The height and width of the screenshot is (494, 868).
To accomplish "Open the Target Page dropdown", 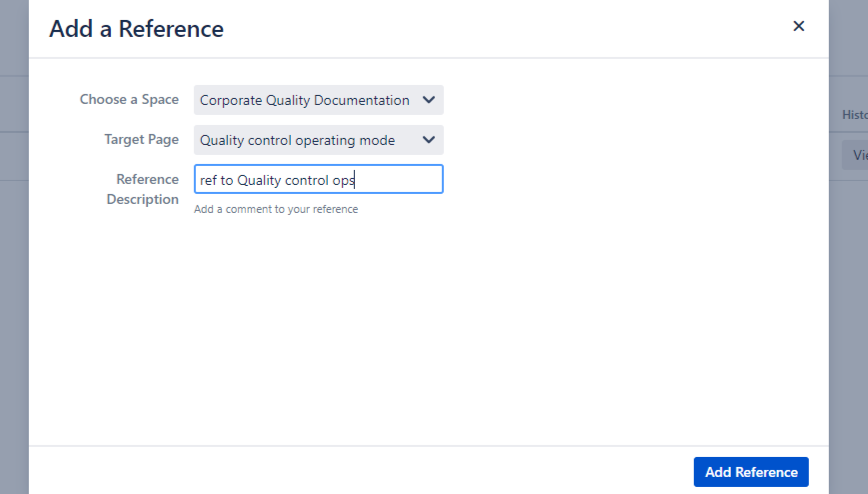I will 318,140.
